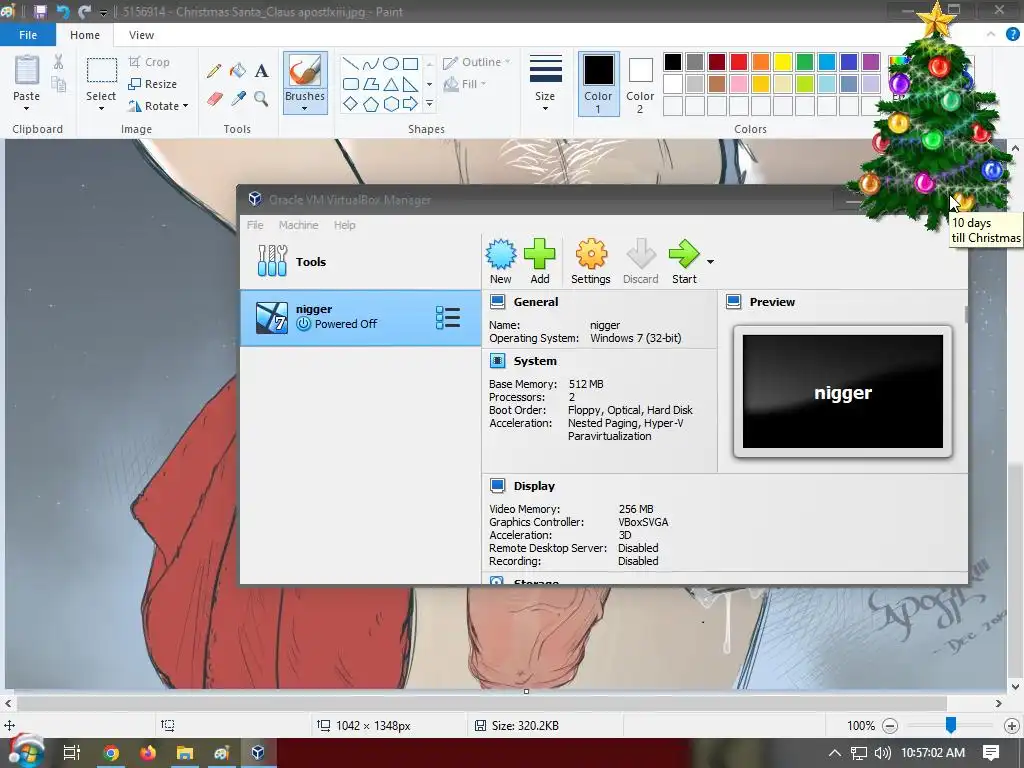
Task: Click the Save icon in Paint title bar
Action: click(x=40, y=11)
